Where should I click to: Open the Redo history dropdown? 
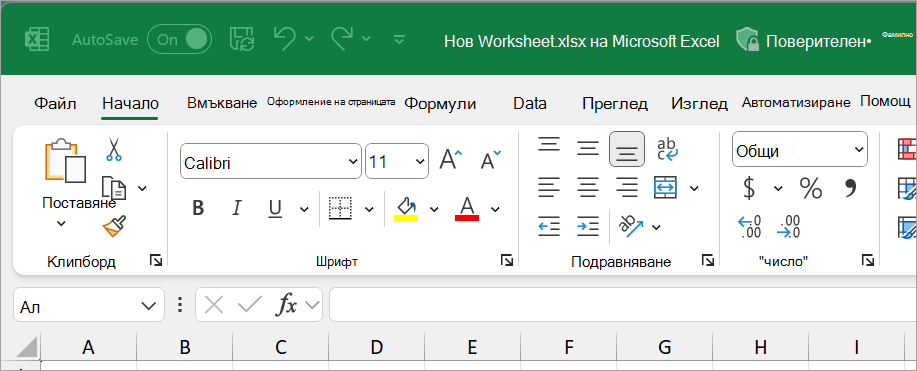click(367, 39)
